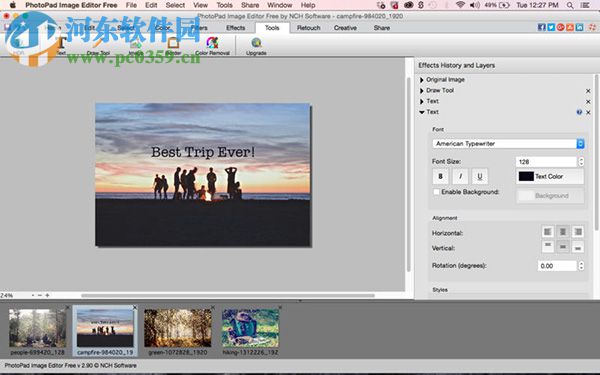Click the disabled Background color button
Image resolution: width=600 pixels, height=375 pixels.
[550, 196]
